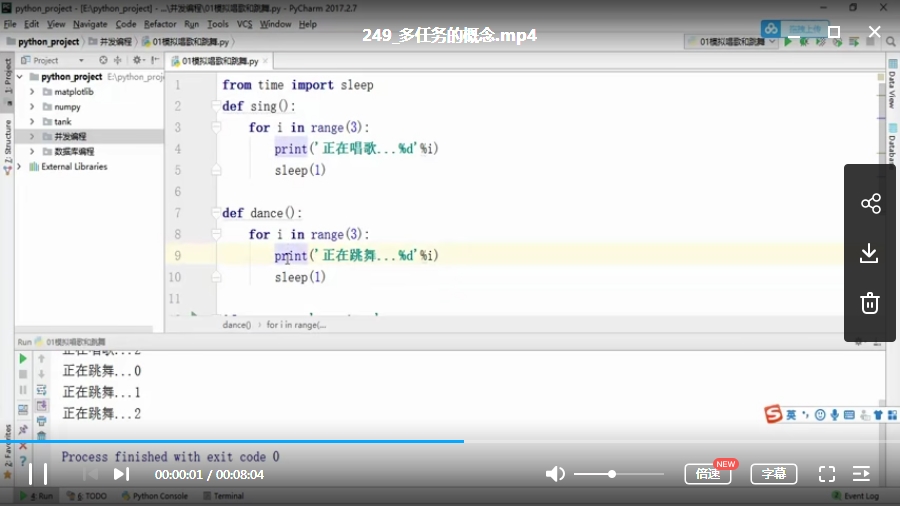Screen dimensions: 900x506
Task: Expand the tank folder
Action: (32, 122)
